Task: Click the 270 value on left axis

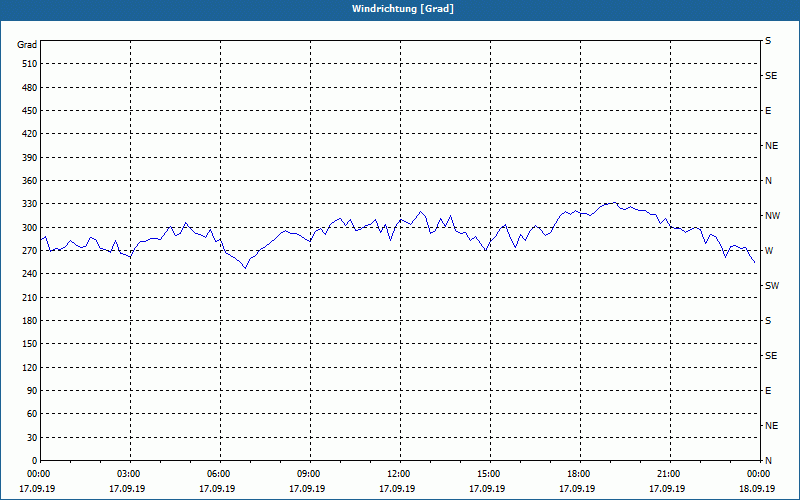Action: point(30,251)
